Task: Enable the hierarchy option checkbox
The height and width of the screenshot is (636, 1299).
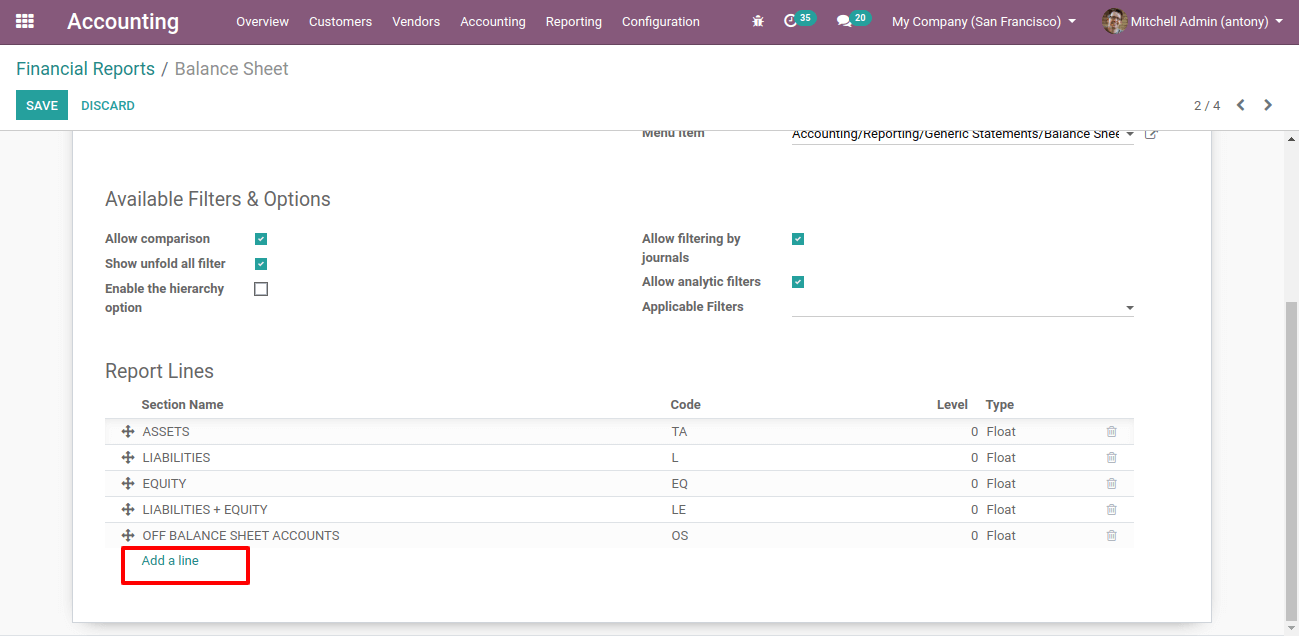Action: 261,289
